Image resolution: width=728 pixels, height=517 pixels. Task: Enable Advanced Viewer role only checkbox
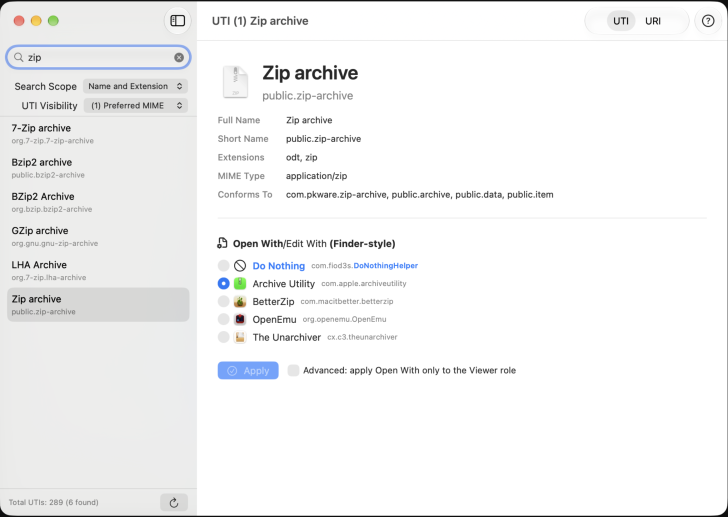pos(293,370)
